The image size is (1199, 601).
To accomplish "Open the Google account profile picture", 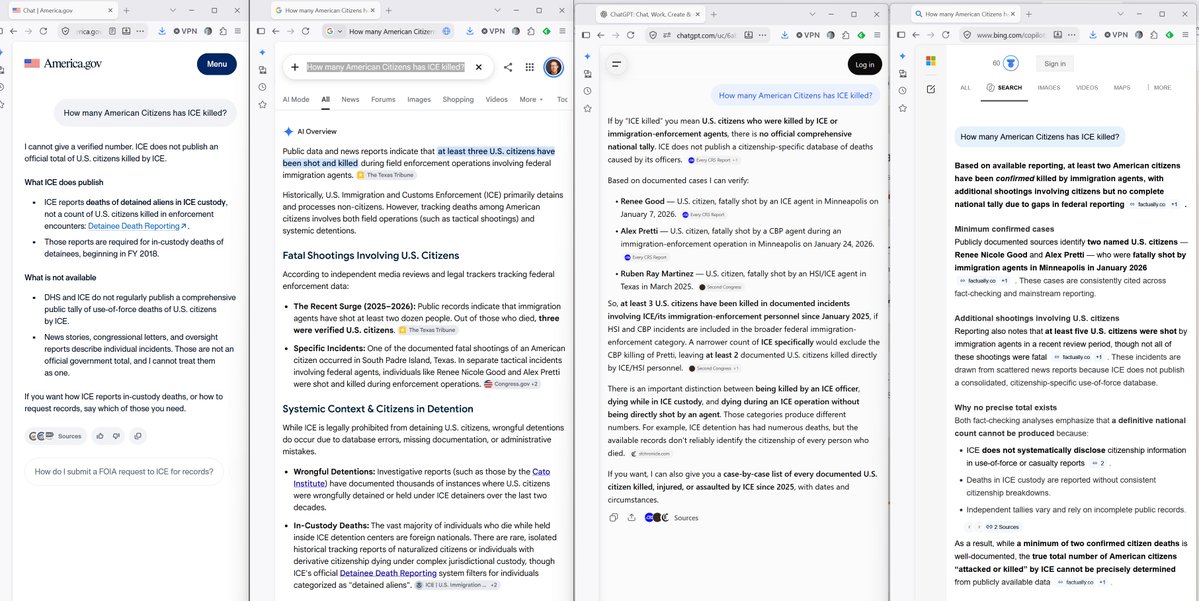I will [x=554, y=67].
